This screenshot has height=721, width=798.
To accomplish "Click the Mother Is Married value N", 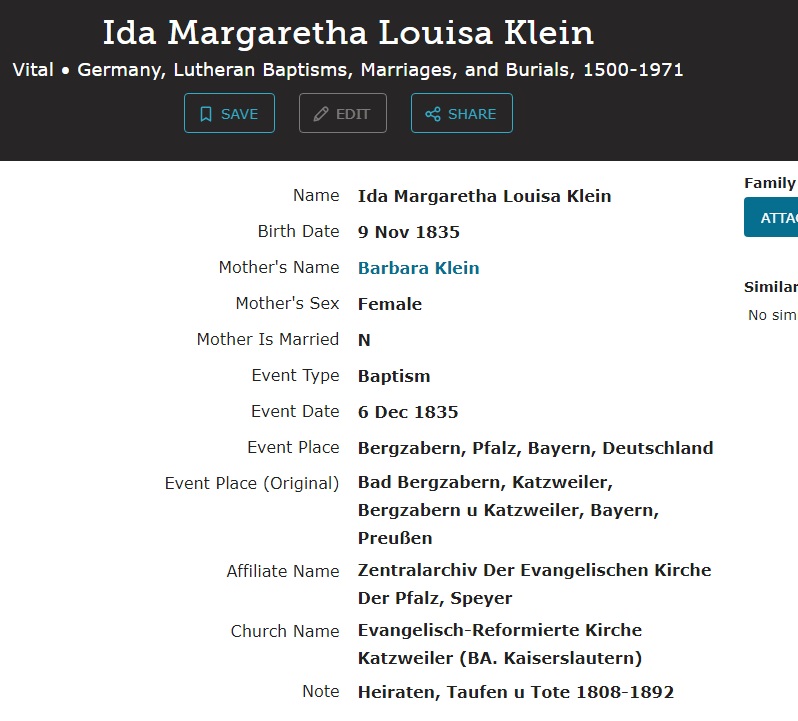I will (x=364, y=340).
